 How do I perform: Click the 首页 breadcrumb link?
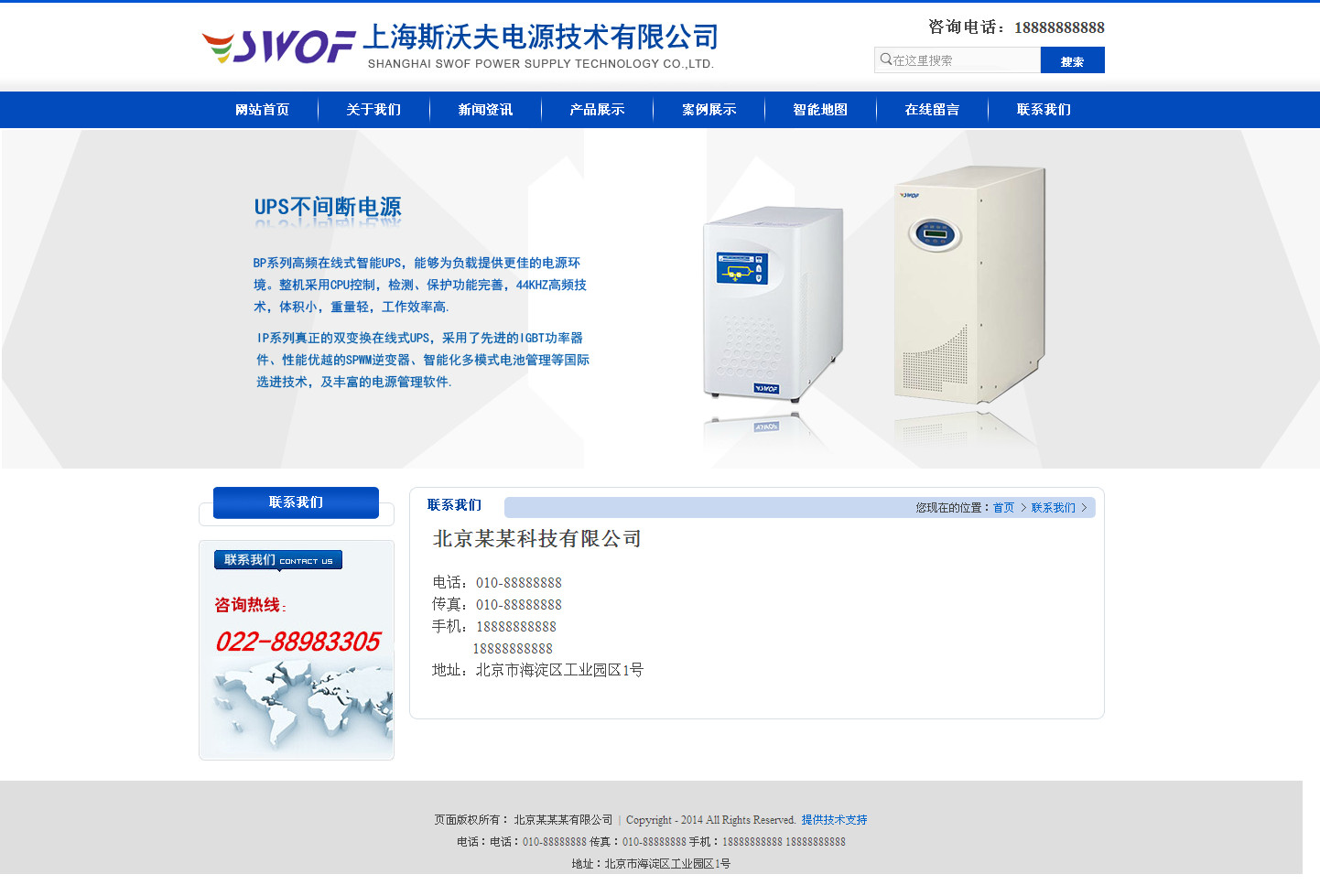point(1003,508)
